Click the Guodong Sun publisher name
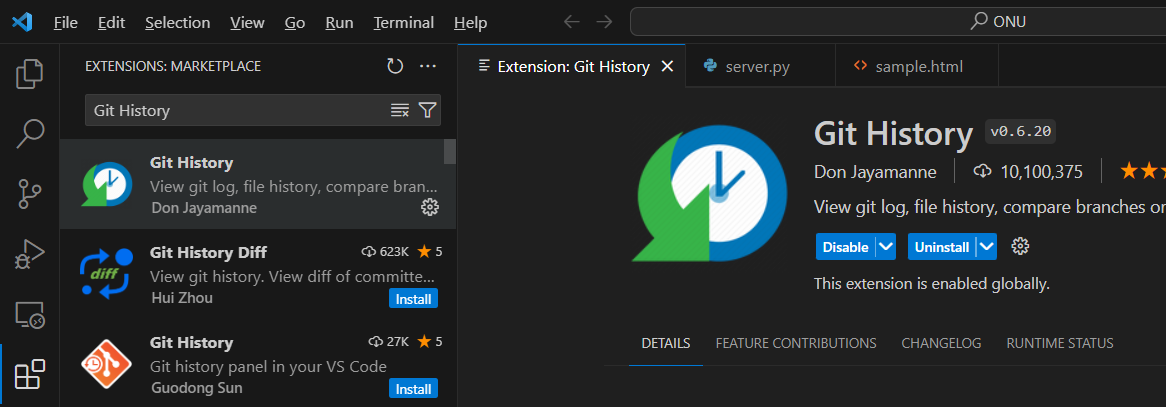Screen dimensions: 1166x407 click(x=197, y=388)
